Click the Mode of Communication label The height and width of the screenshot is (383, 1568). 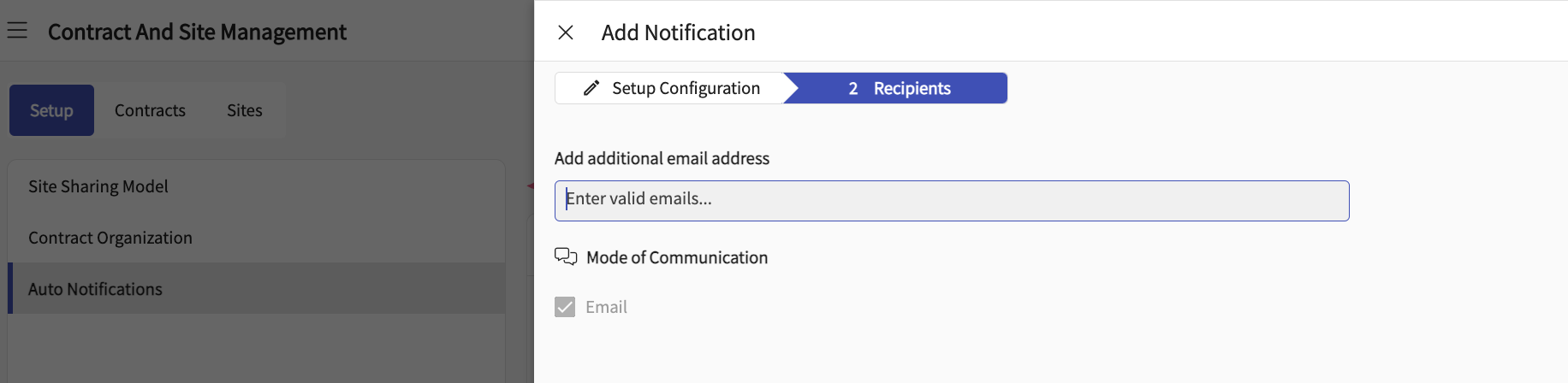point(677,257)
